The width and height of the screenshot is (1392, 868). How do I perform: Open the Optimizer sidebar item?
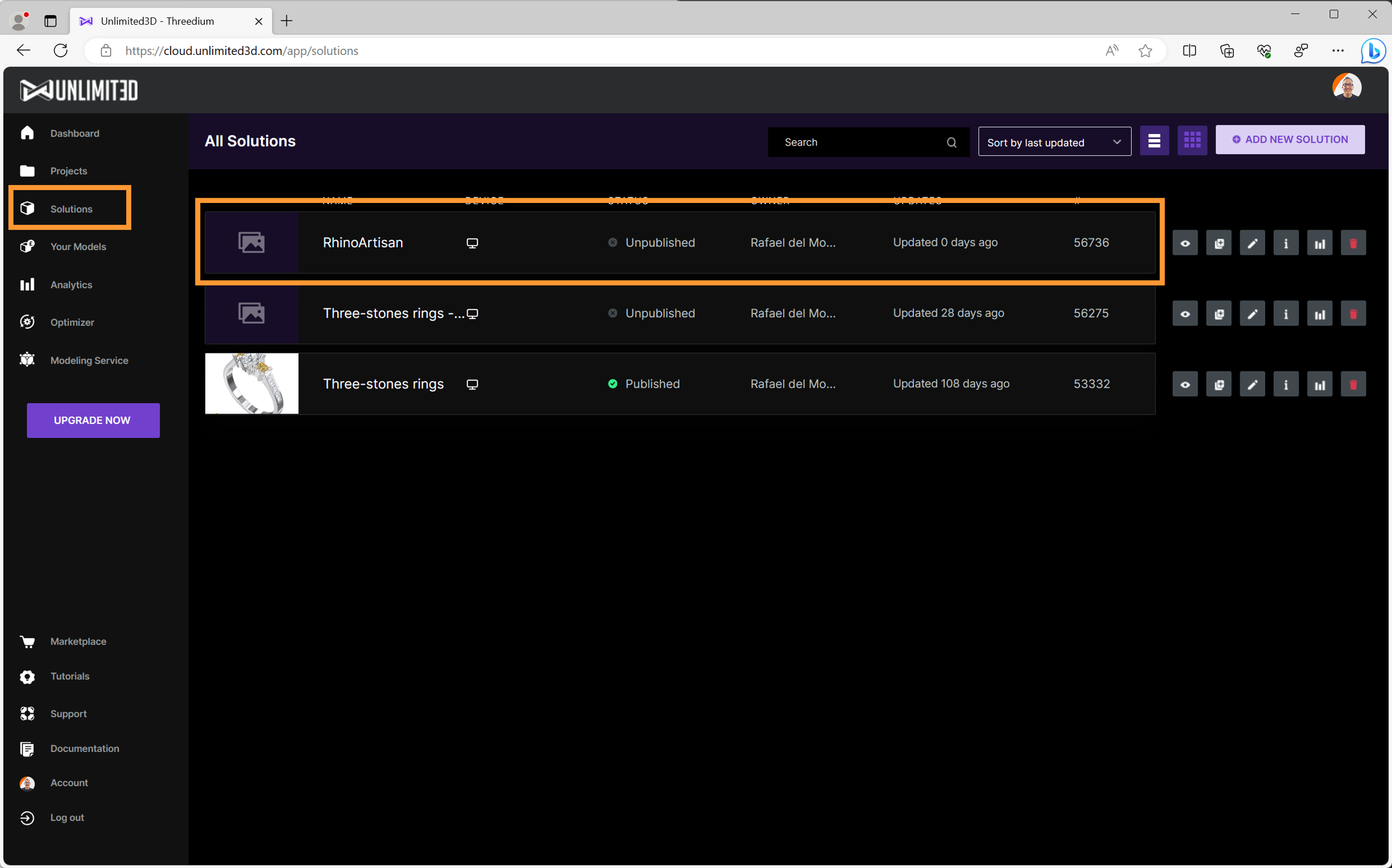72,323
